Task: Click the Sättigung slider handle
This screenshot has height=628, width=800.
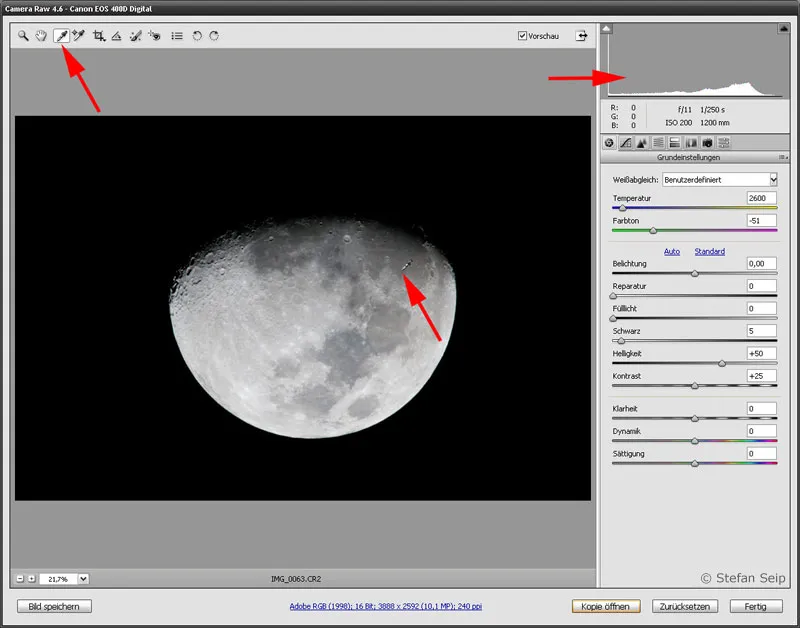Action: click(694, 463)
